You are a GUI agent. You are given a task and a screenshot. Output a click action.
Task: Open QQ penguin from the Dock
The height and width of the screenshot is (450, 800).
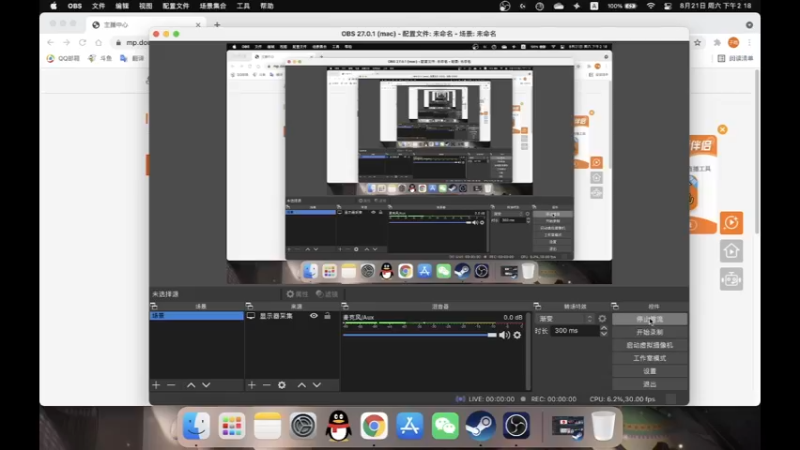point(338,426)
